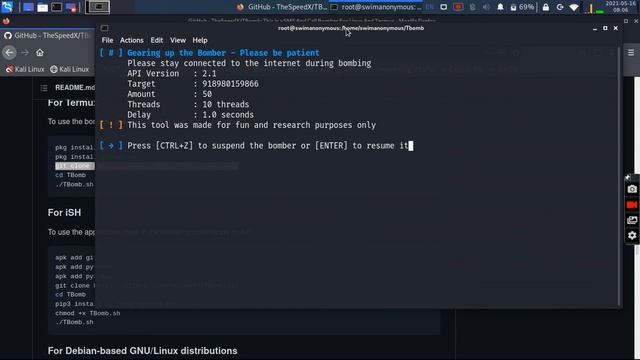640x360 pixels.
Task: Open the Kali applications menu
Action: pyautogui.click(x=7, y=7)
